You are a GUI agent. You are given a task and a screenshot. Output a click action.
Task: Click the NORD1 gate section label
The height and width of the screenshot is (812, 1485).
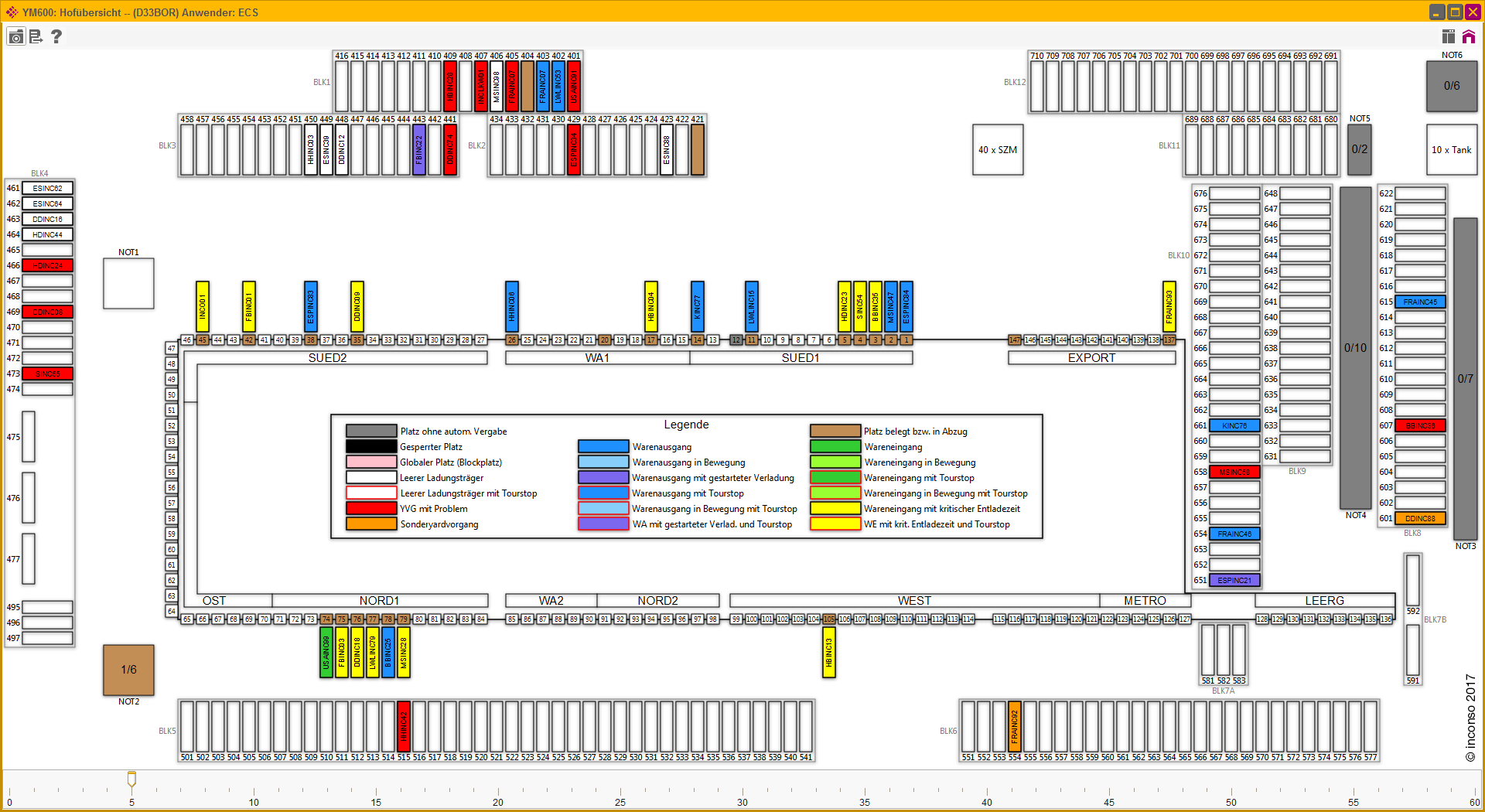[380, 601]
